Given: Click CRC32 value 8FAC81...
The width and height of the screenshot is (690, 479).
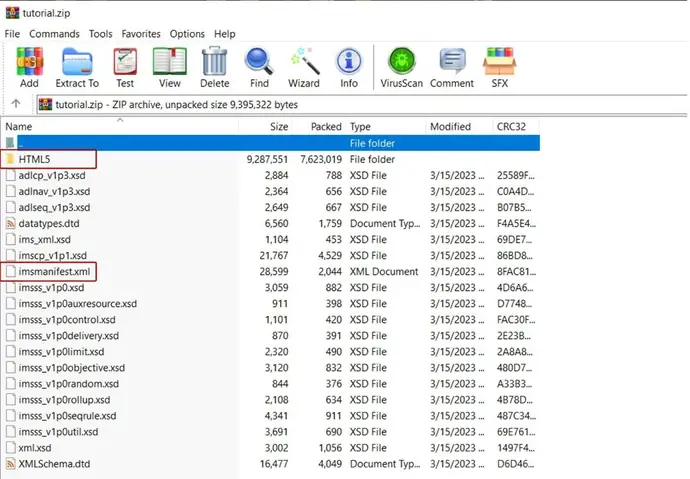Looking at the screenshot, I should pyautogui.click(x=516, y=271).
